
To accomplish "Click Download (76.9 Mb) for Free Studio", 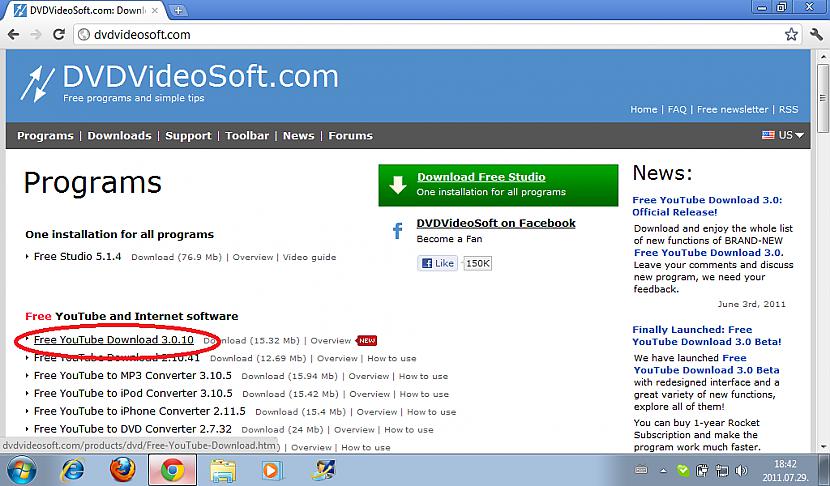I will point(176,257).
